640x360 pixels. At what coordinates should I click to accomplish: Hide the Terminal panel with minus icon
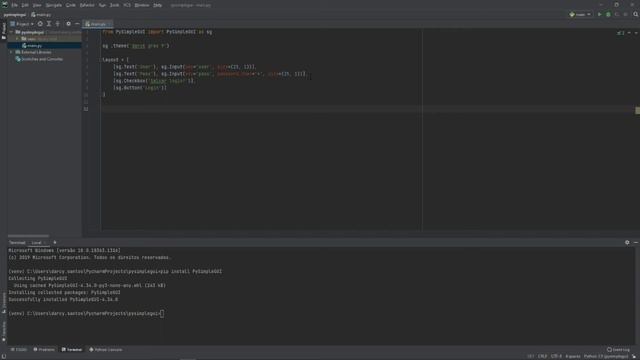click(x=636, y=242)
